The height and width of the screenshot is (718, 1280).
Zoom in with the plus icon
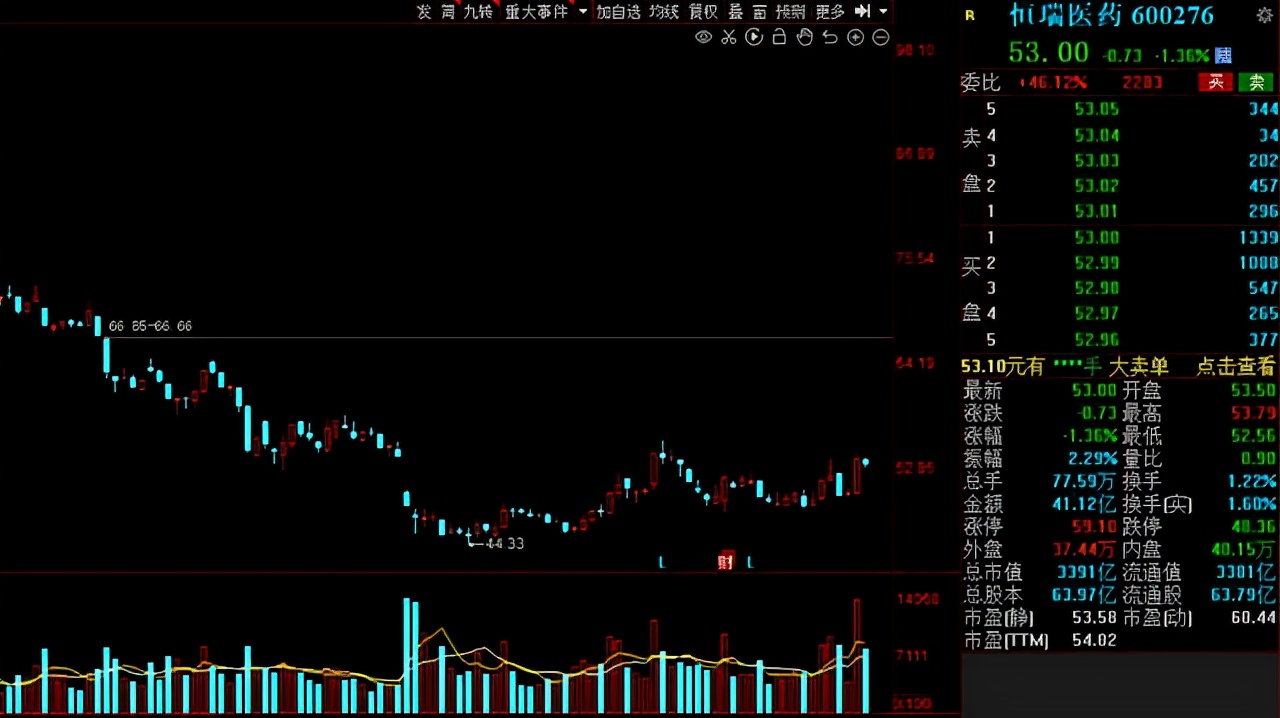pyautogui.click(x=855, y=37)
